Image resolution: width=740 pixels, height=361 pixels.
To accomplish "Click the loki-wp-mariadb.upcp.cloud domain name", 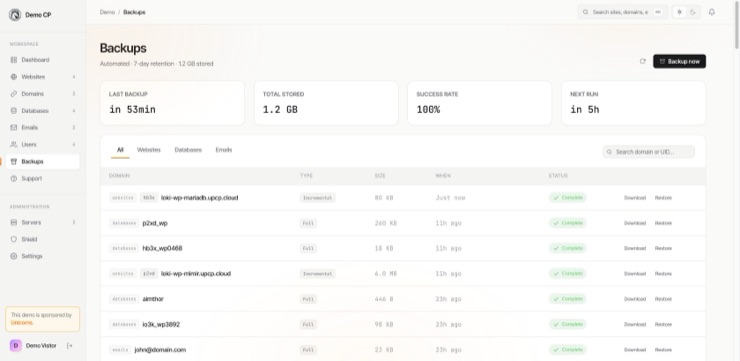I will (200, 198).
